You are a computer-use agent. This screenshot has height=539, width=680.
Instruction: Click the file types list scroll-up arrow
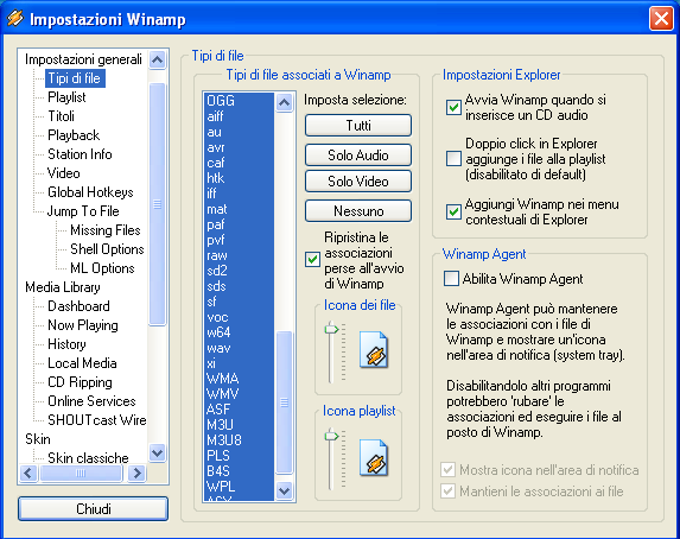[284, 103]
